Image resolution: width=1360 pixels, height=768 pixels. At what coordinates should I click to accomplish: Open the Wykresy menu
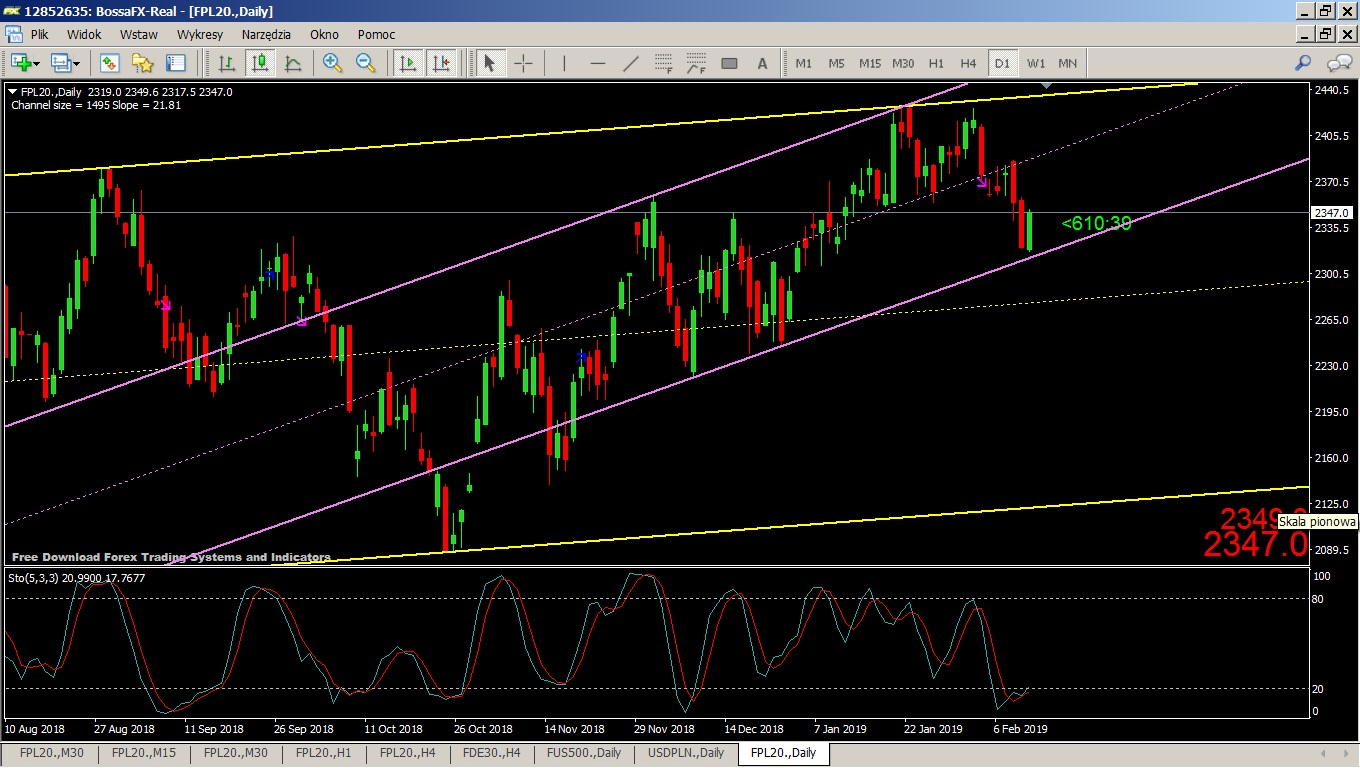199,34
